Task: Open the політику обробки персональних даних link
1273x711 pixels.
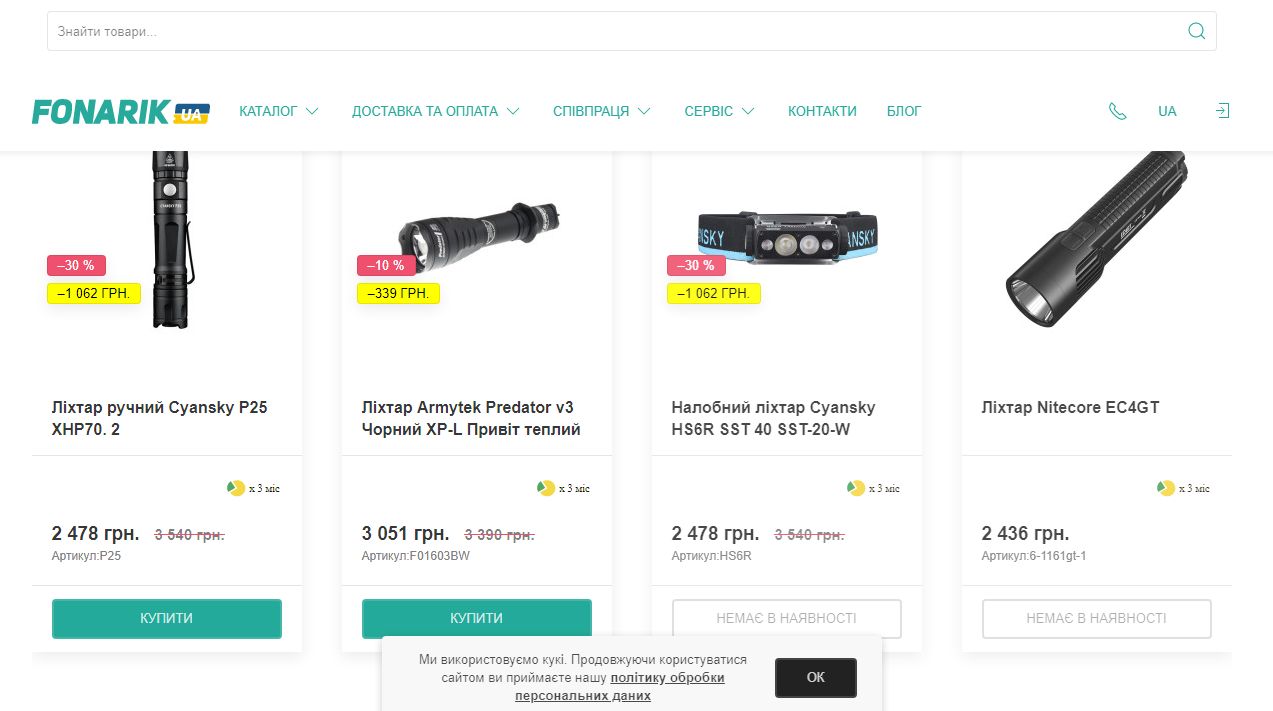Action: [x=667, y=677]
